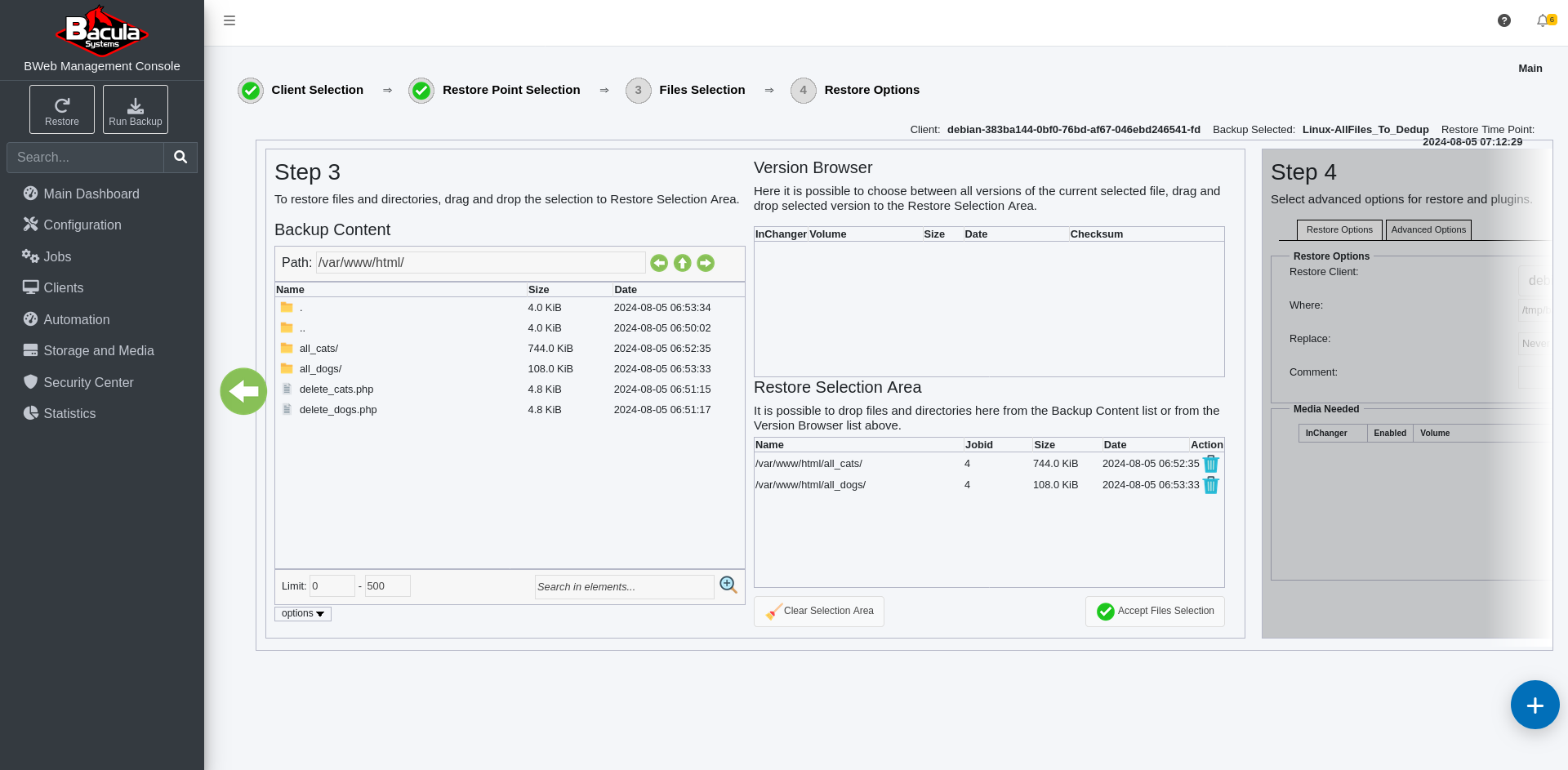Click the path up-directory arrow icon
1568x770 pixels.
pyautogui.click(x=683, y=263)
